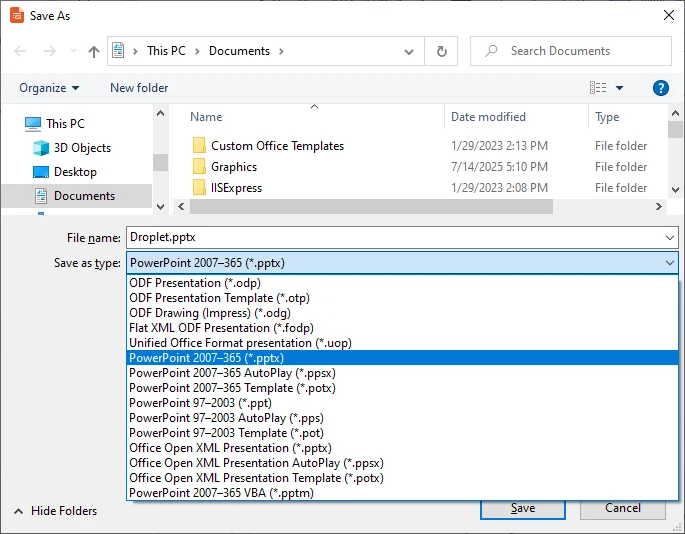Open the view options dropdown arrow
The width and height of the screenshot is (685, 534).
[x=620, y=88]
